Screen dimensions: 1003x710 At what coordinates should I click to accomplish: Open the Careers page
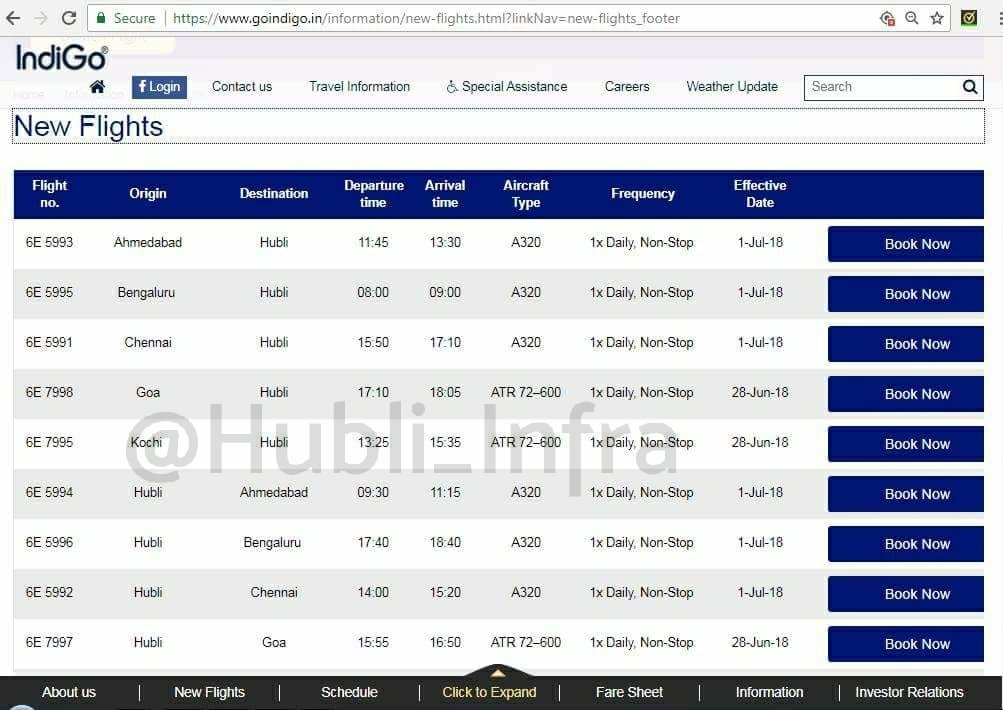pyautogui.click(x=627, y=86)
